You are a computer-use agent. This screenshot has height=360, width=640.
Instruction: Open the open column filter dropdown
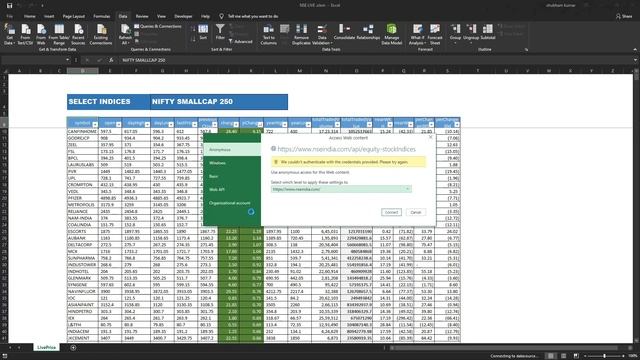pyautogui.click(x=118, y=124)
